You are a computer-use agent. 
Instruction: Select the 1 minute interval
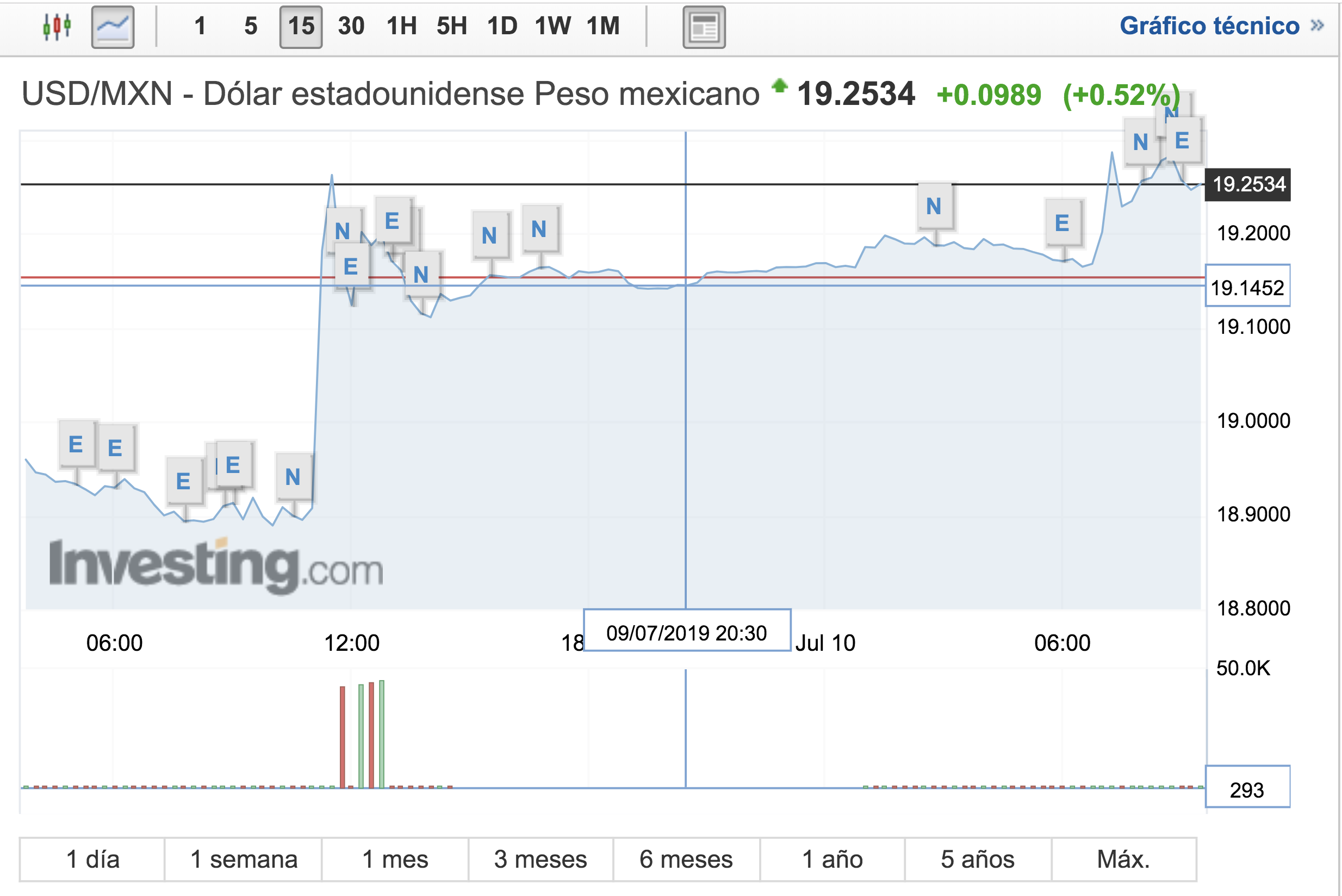pos(200,26)
